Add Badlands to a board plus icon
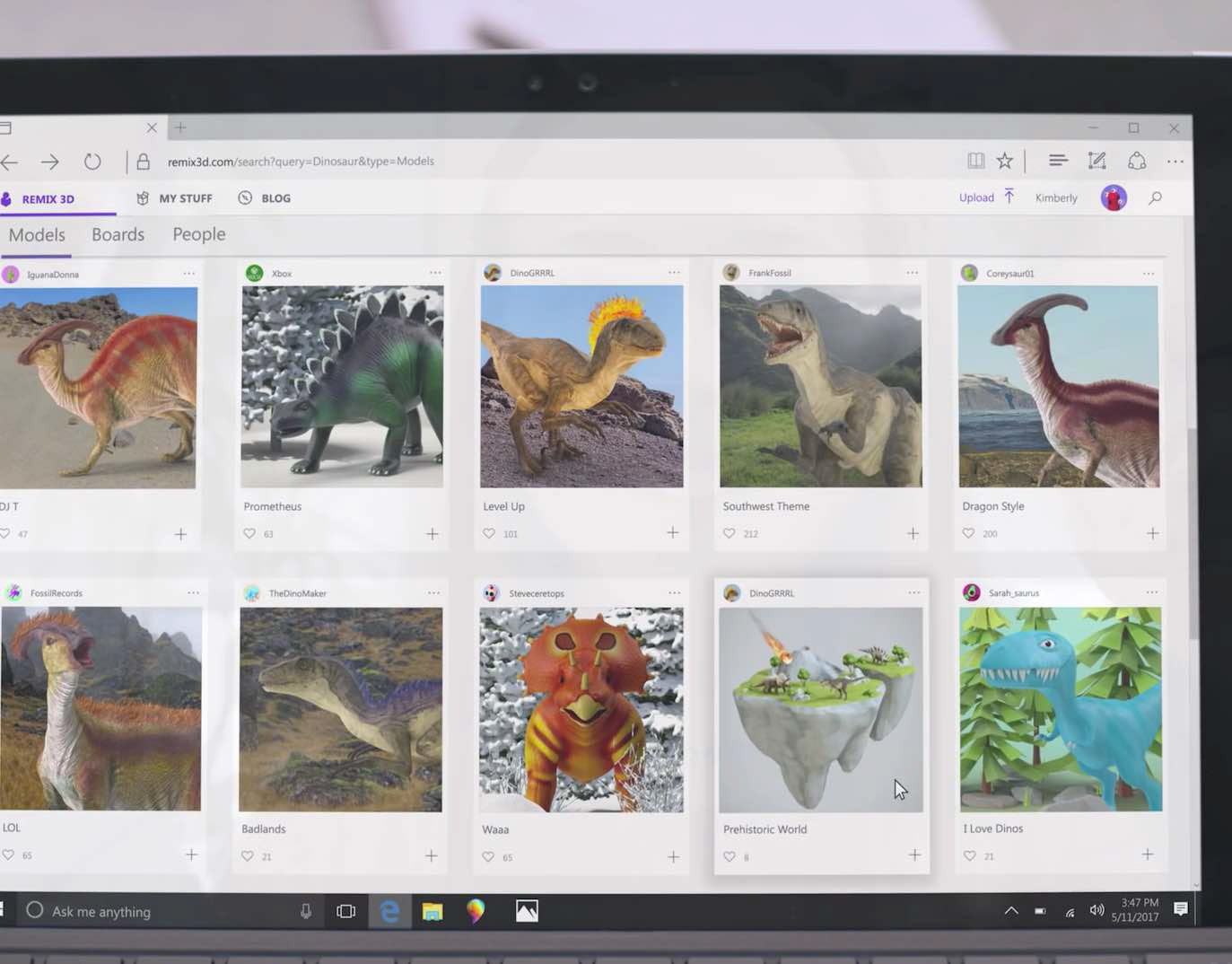The image size is (1232, 964). [432, 856]
